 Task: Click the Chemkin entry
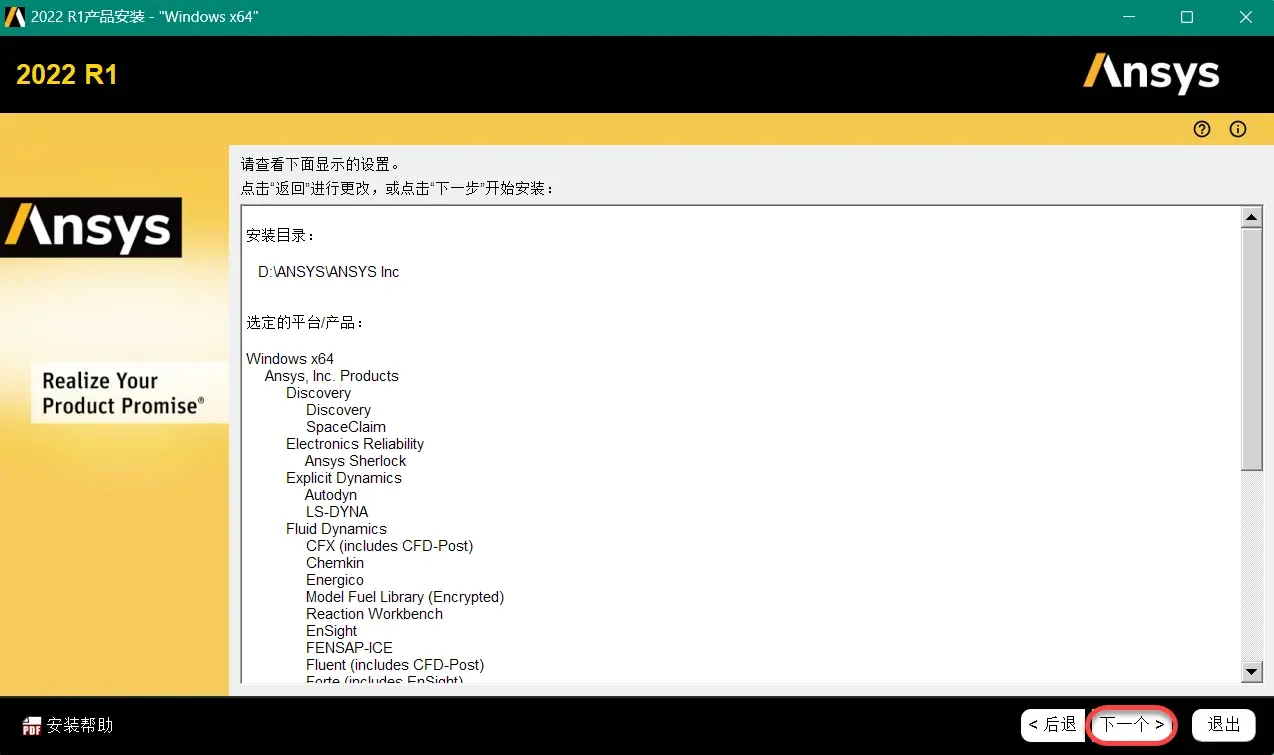335,563
